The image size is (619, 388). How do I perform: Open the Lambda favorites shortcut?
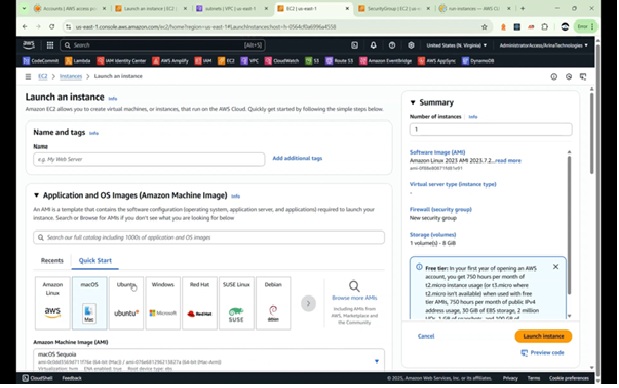click(x=78, y=61)
